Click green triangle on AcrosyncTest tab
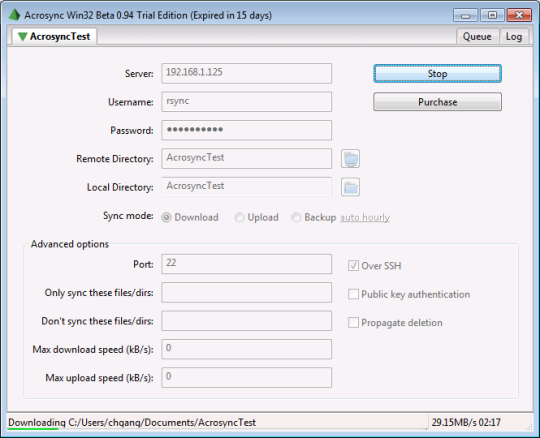 point(22,36)
